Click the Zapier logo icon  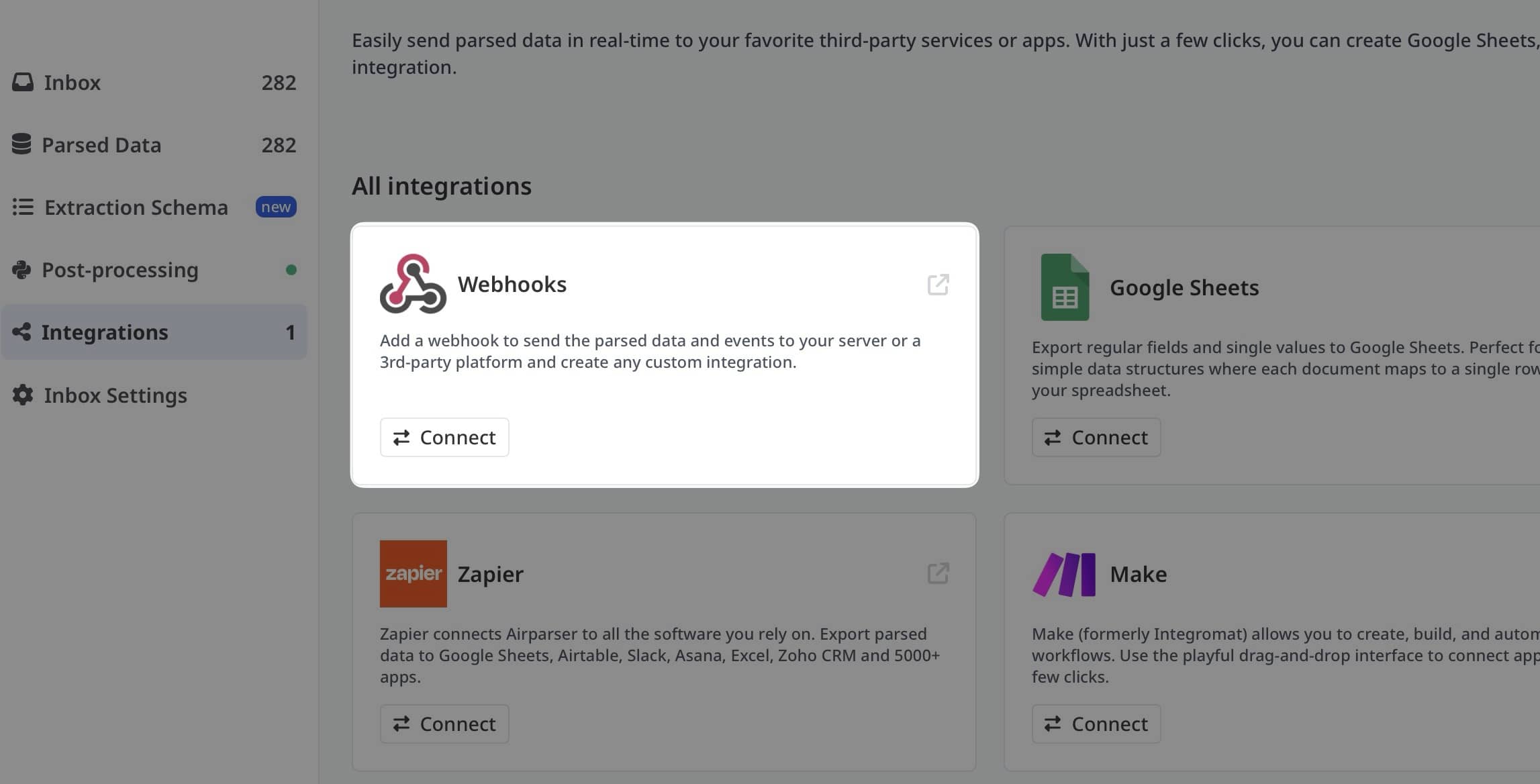click(413, 574)
